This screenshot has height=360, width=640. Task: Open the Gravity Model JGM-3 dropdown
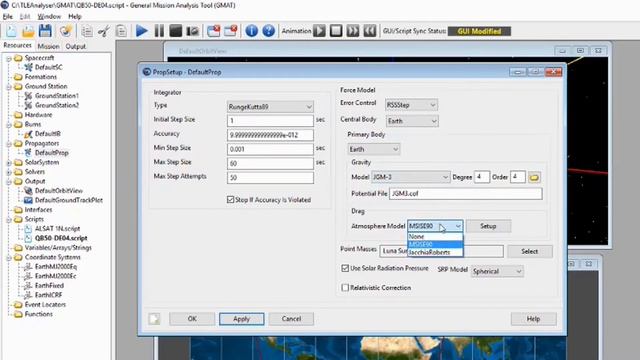tap(411, 177)
